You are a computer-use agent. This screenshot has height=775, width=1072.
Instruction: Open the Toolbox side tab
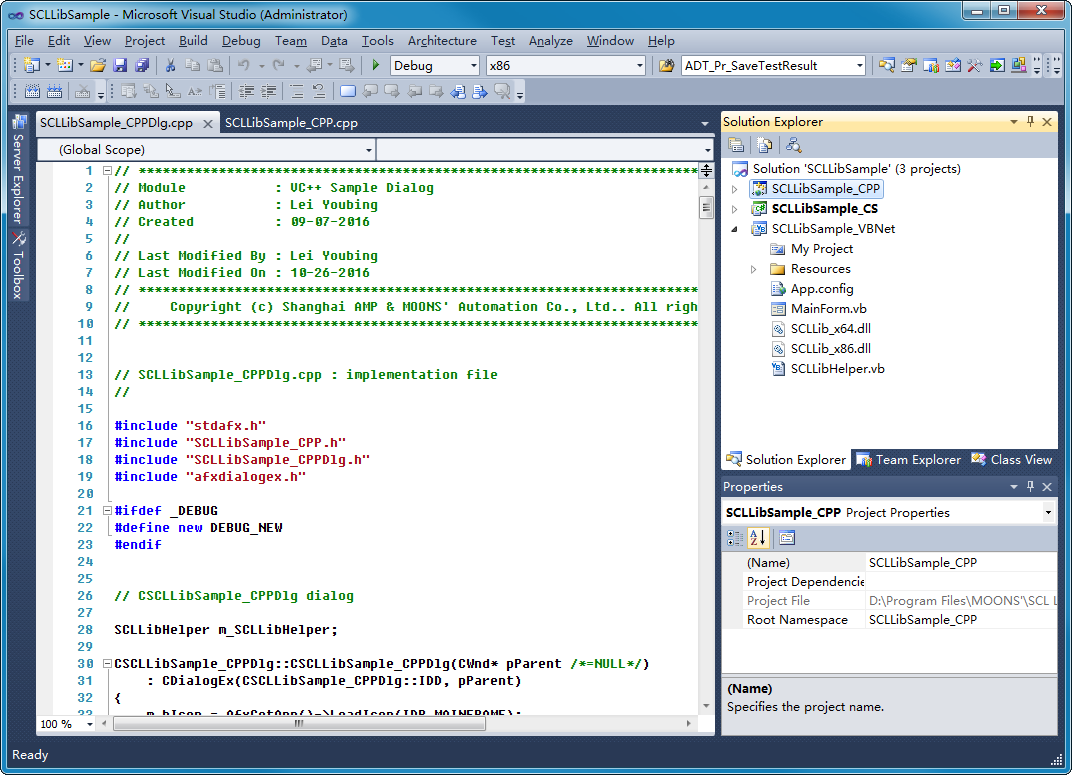click(18, 265)
